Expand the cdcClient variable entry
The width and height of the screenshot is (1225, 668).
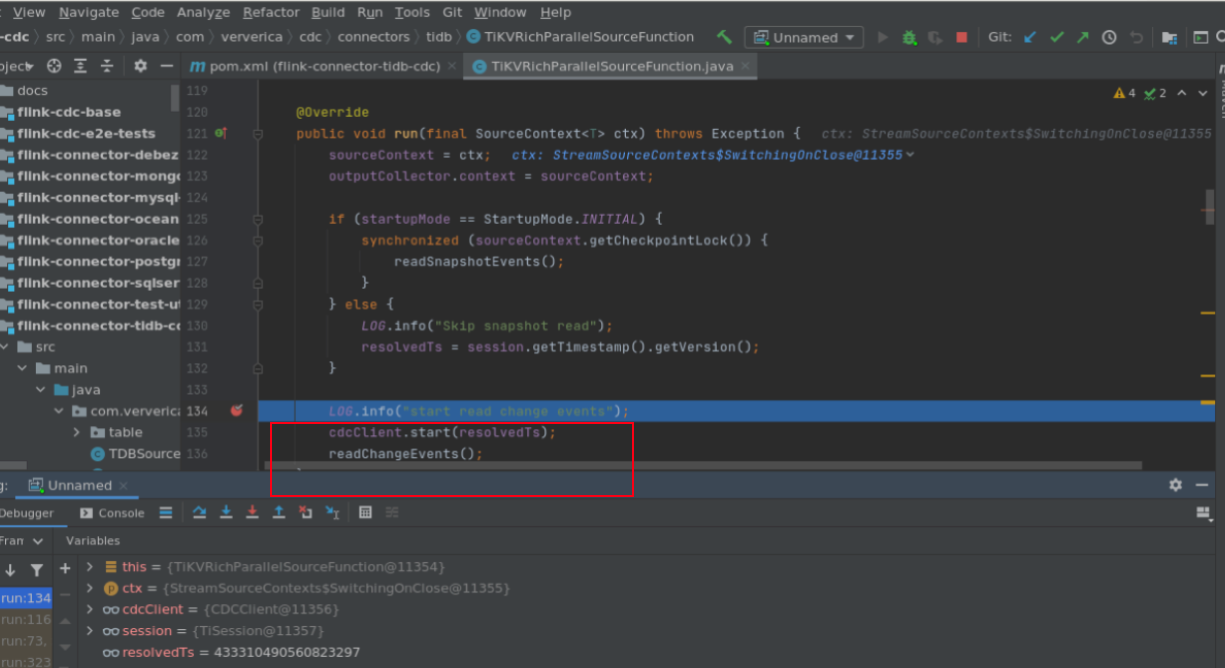[x=88, y=609]
